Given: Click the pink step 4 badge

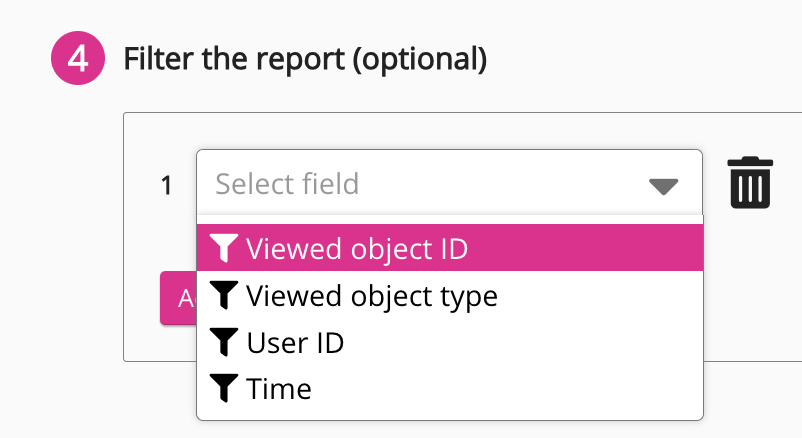Looking at the screenshot, I should pyautogui.click(x=77, y=60).
